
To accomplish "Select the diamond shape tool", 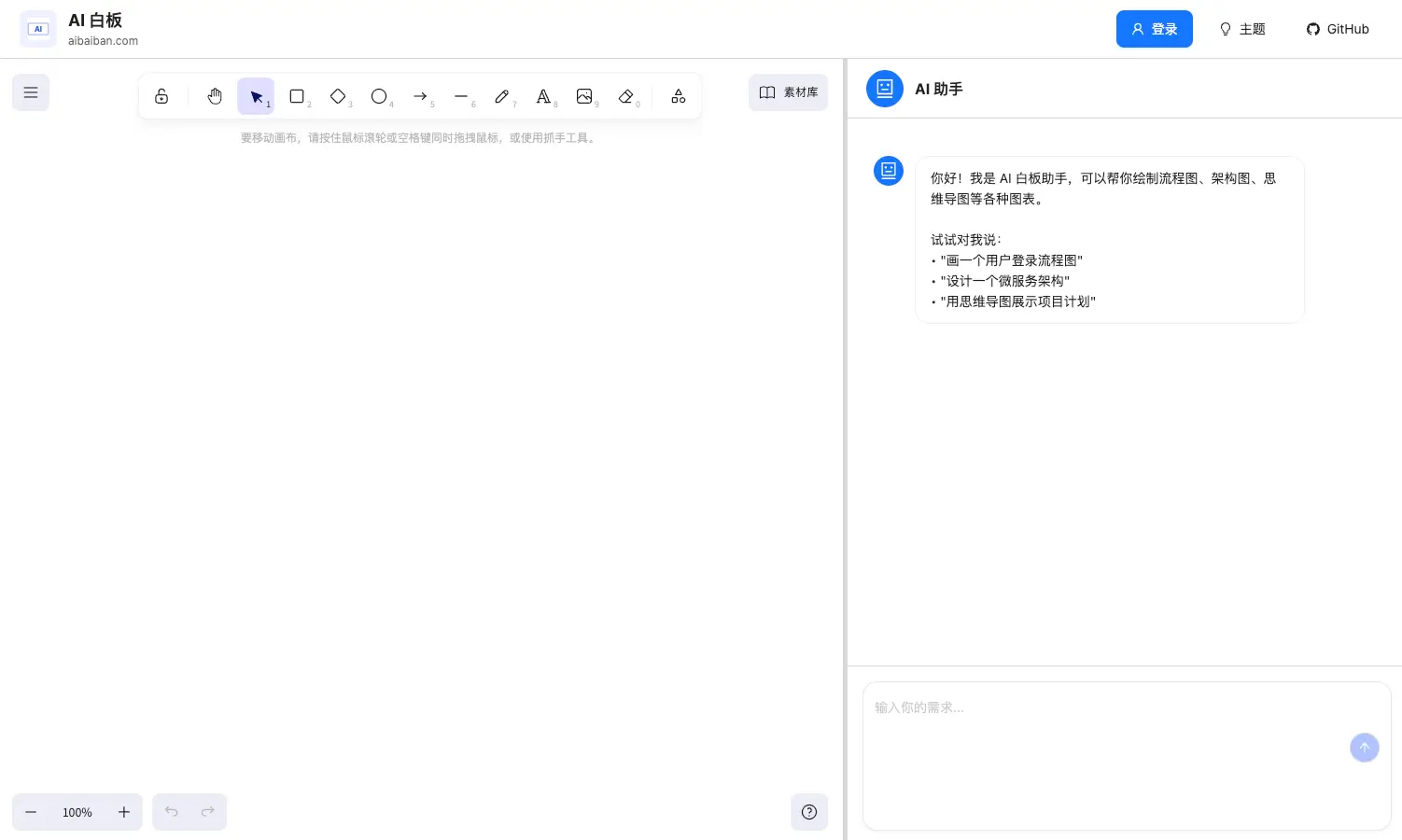I will coord(338,96).
